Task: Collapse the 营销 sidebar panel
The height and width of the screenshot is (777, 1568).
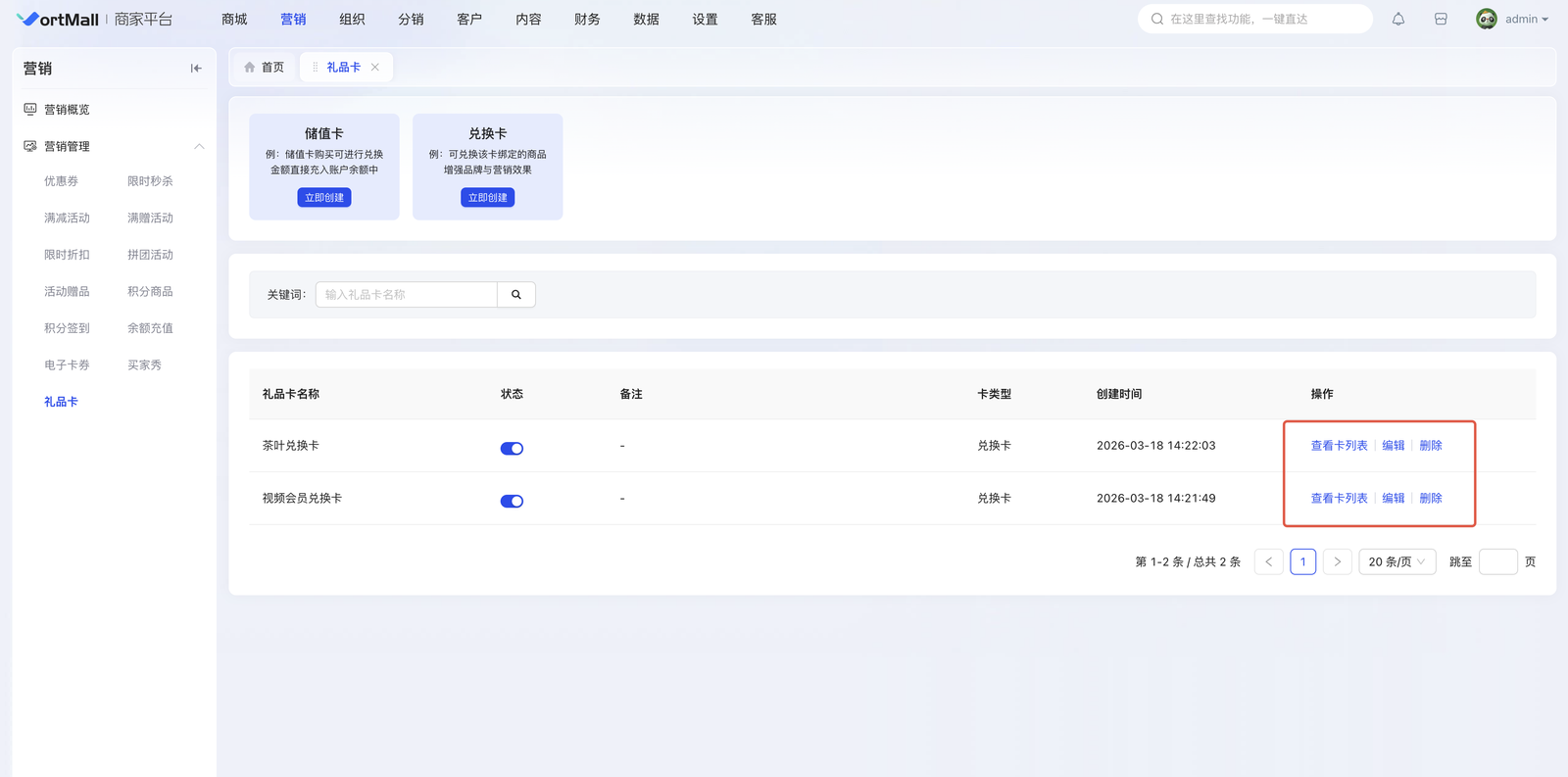Action: point(196,69)
